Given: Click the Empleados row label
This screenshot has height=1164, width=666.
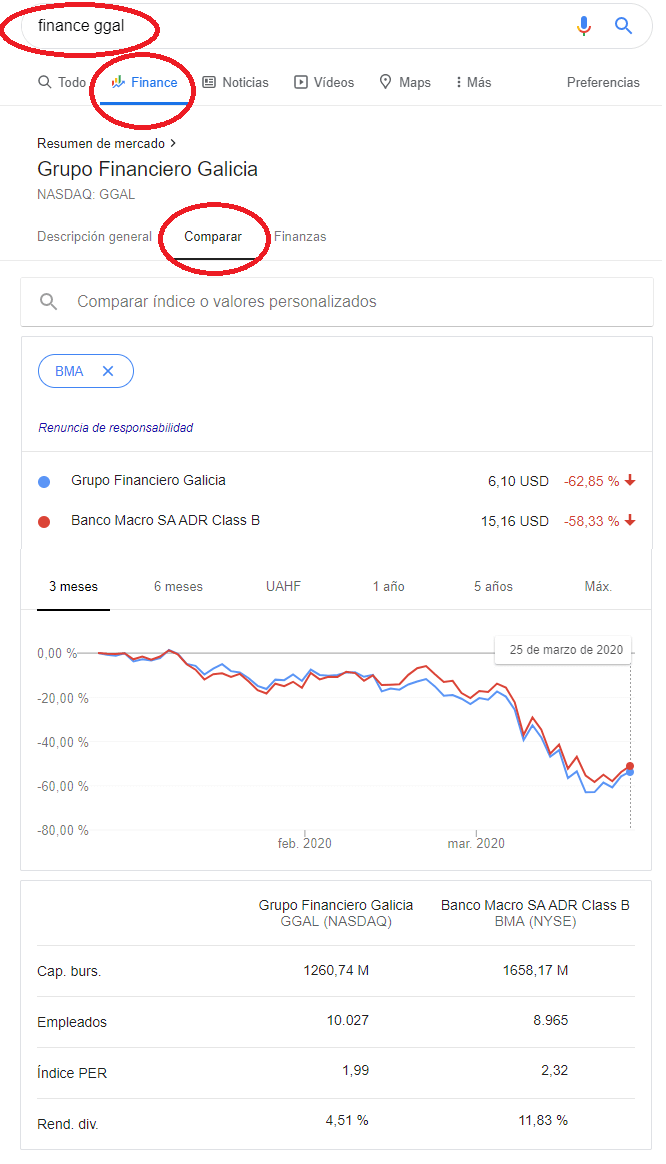Looking at the screenshot, I should (x=72, y=1022).
